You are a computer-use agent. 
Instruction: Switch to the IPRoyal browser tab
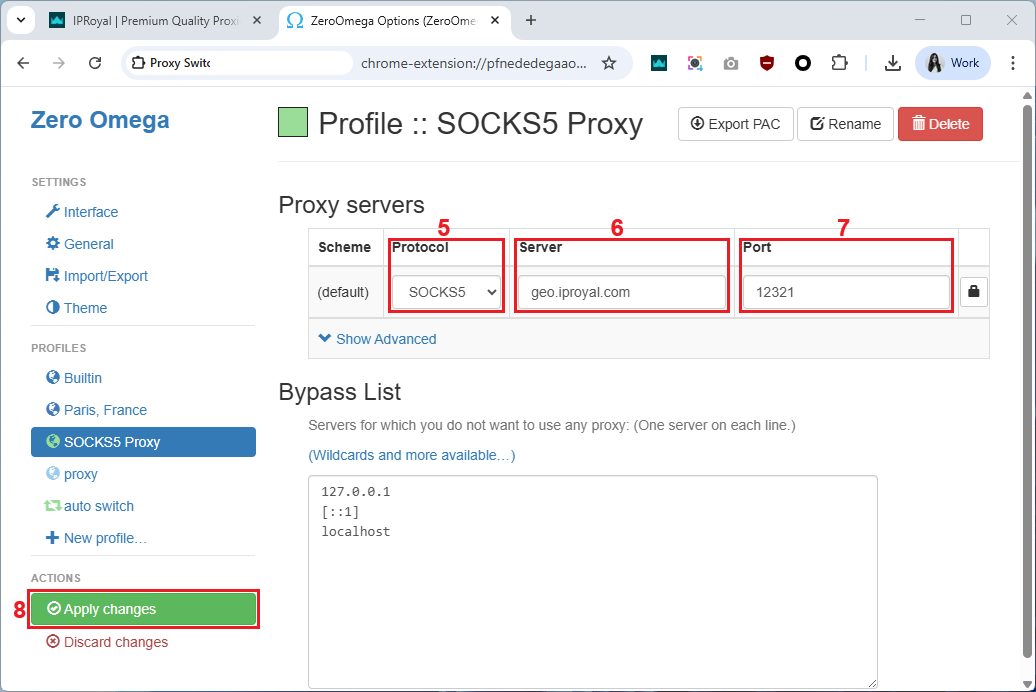click(x=156, y=20)
